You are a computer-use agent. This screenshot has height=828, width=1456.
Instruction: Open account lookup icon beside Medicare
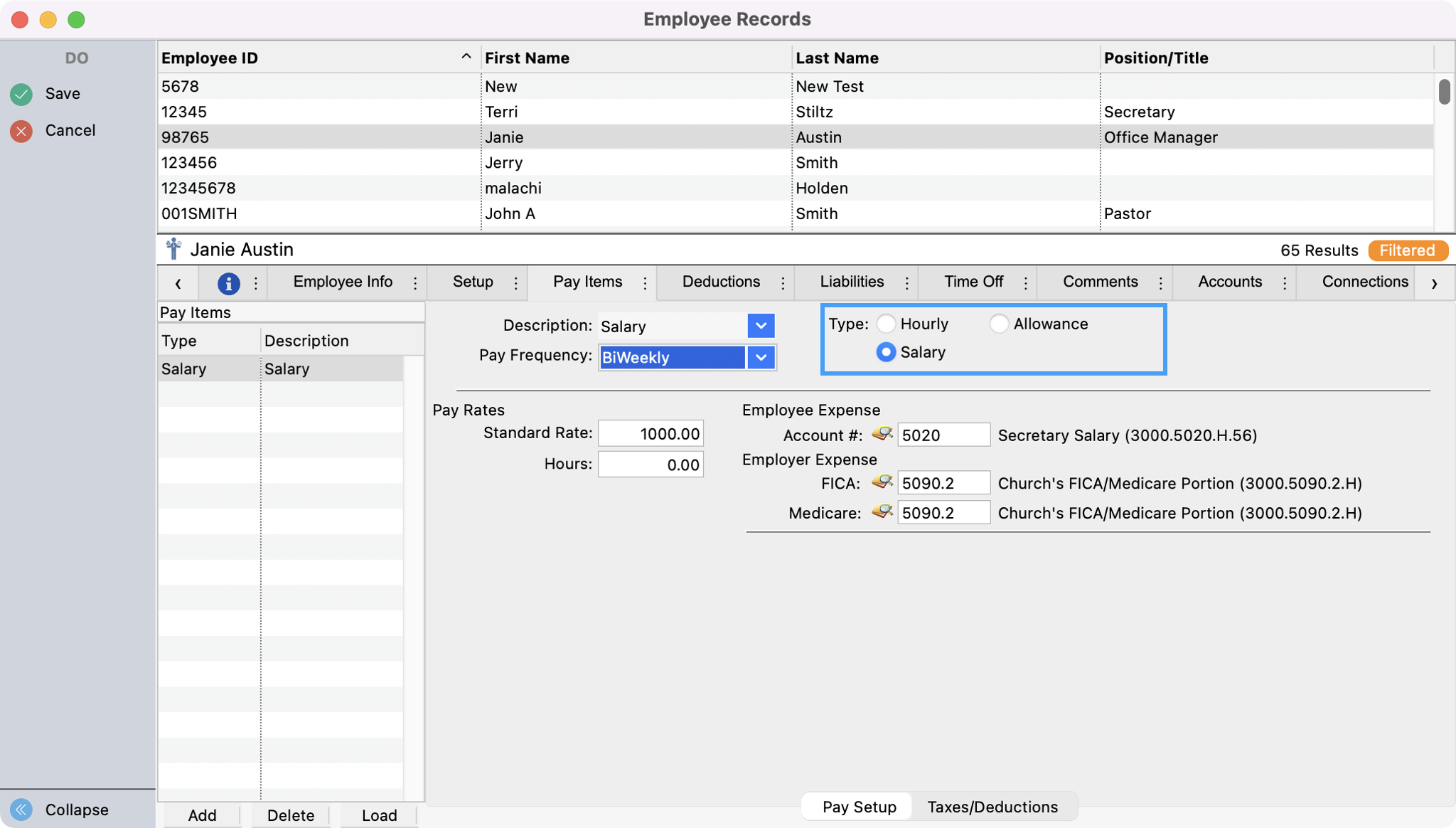882,512
